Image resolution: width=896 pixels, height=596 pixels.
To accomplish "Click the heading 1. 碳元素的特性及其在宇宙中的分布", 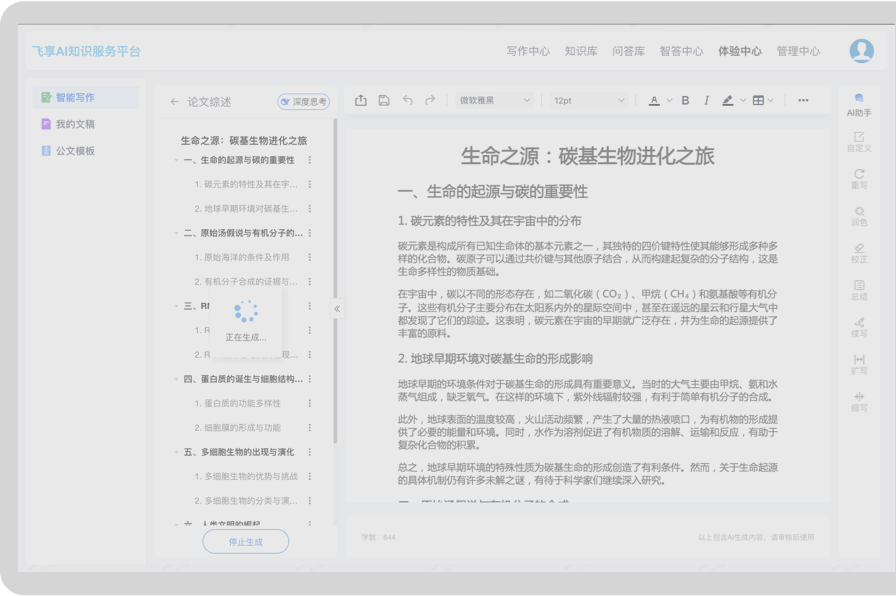I will click(x=490, y=221).
